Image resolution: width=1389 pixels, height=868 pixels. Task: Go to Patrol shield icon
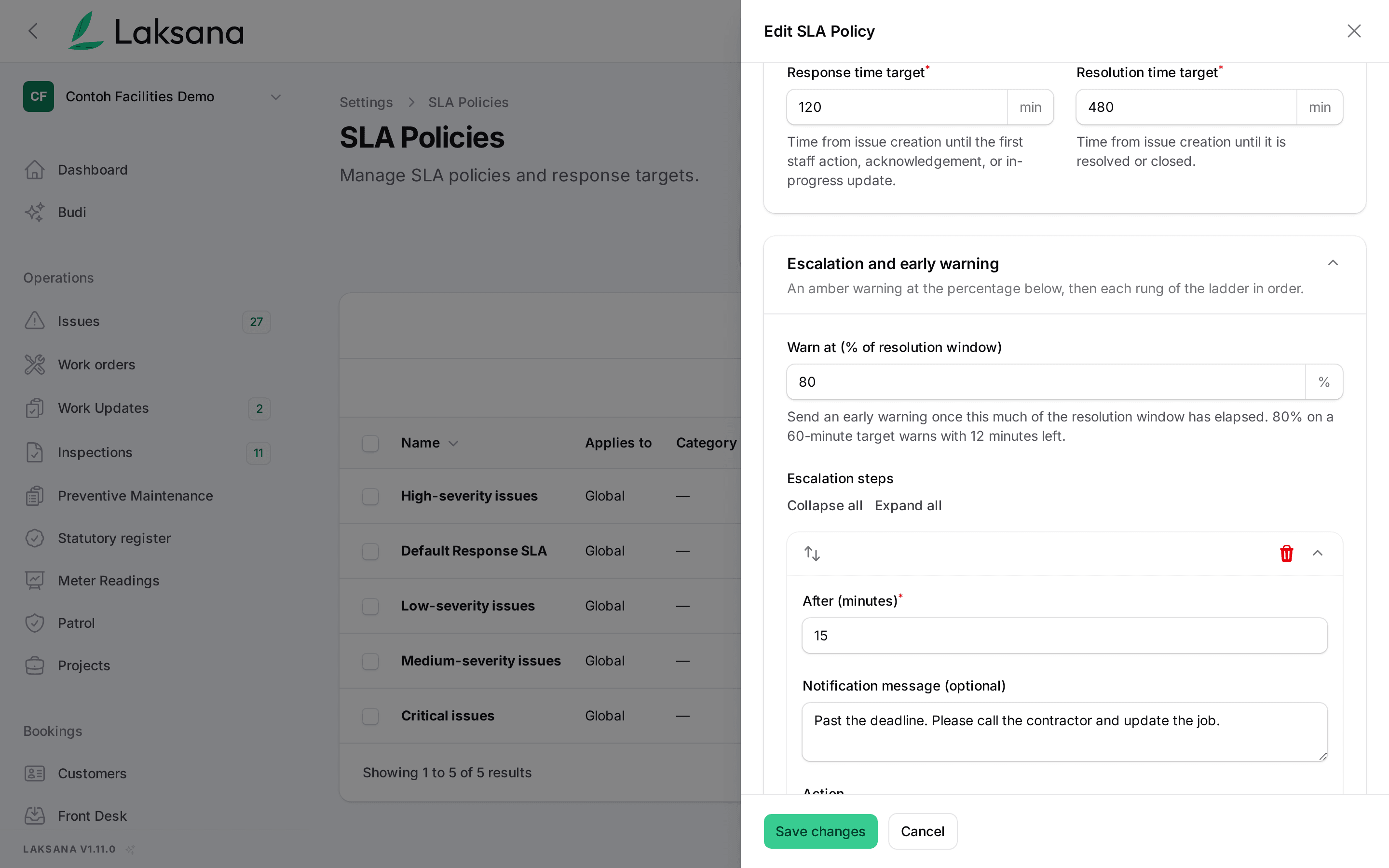pyautogui.click(x=34, y=623)
